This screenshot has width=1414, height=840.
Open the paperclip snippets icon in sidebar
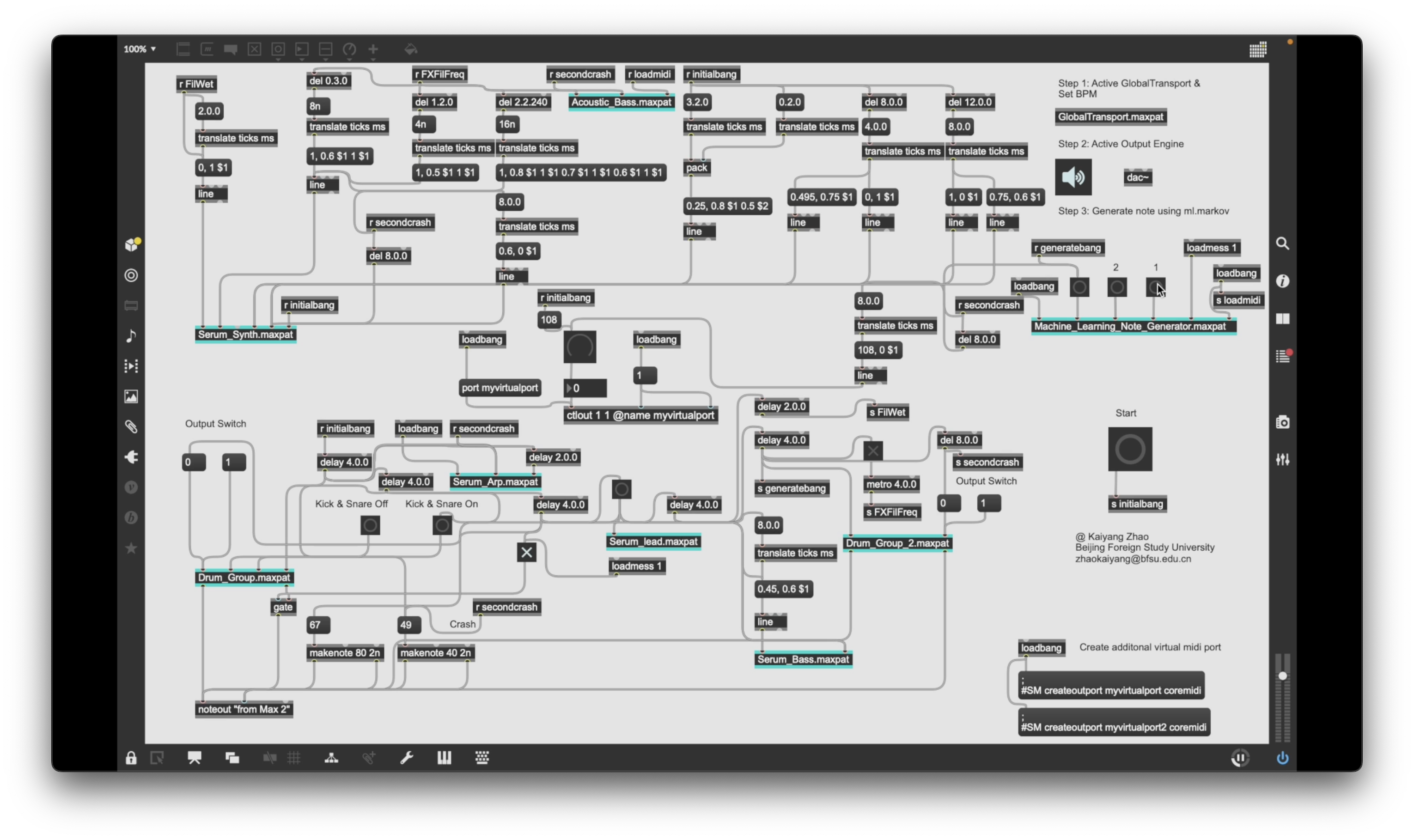131,426
